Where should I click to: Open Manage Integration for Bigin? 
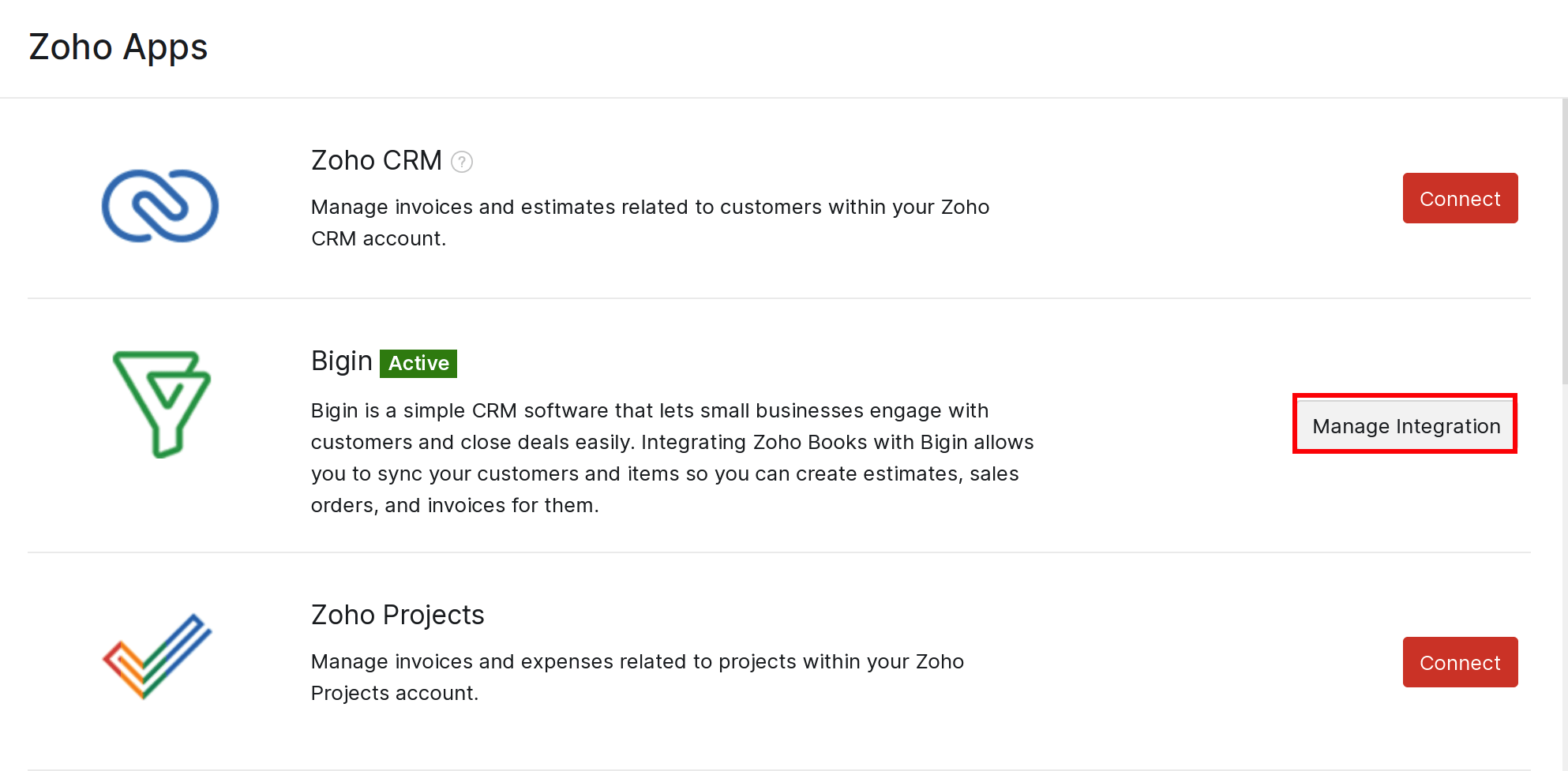coord(1405,426)
